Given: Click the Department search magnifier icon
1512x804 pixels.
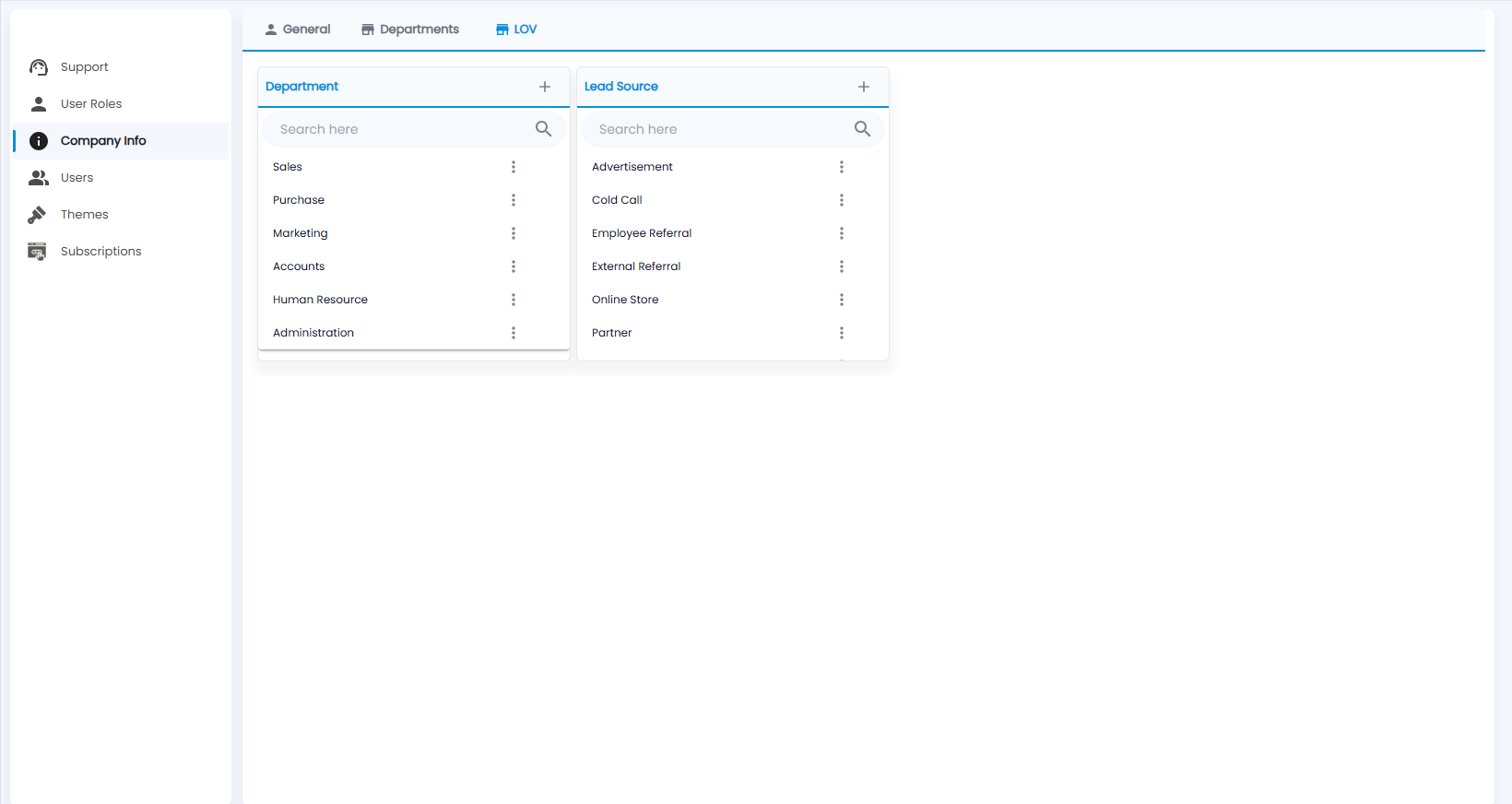Looking at the screenshot, I should 544,129.
